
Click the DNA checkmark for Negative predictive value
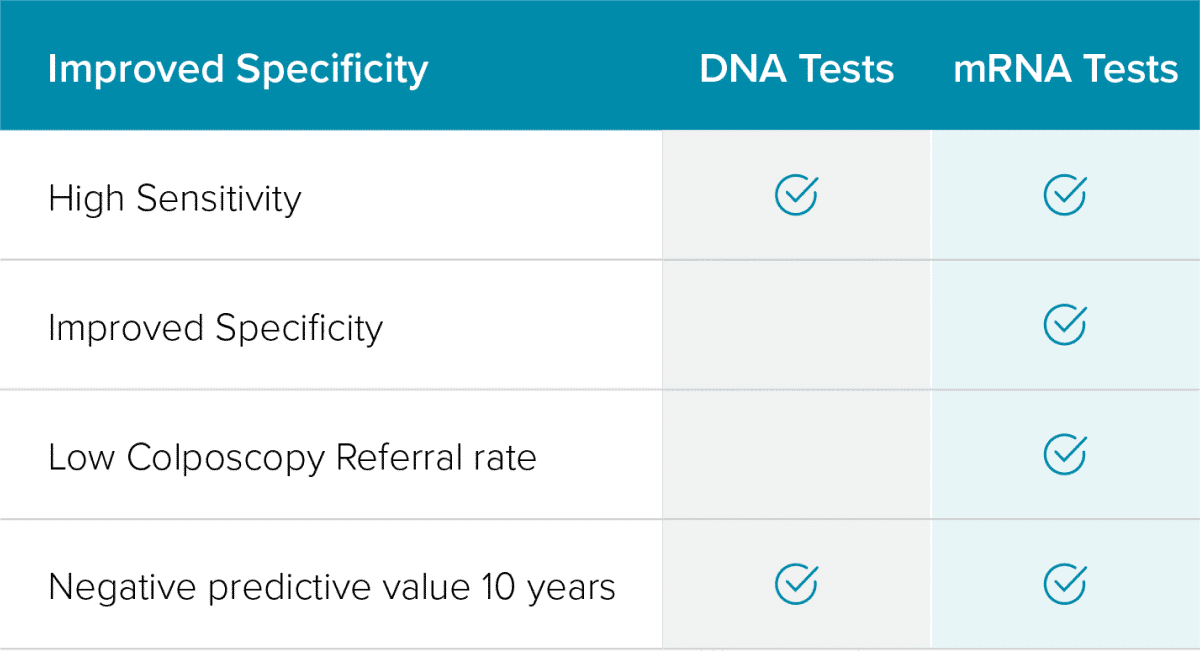coord(796,584)
